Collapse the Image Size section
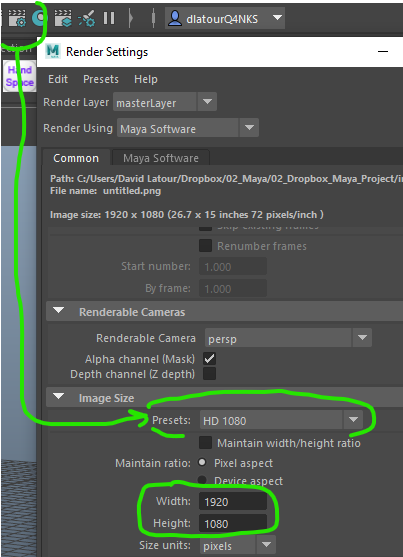This screenshot has height=557, width=403. [58, 397]
